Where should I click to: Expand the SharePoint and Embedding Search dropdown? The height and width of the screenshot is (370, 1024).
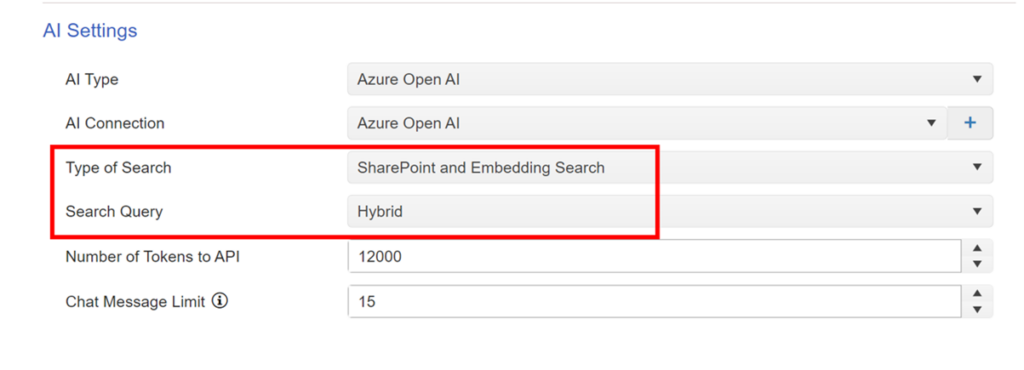tap(670, 167)
